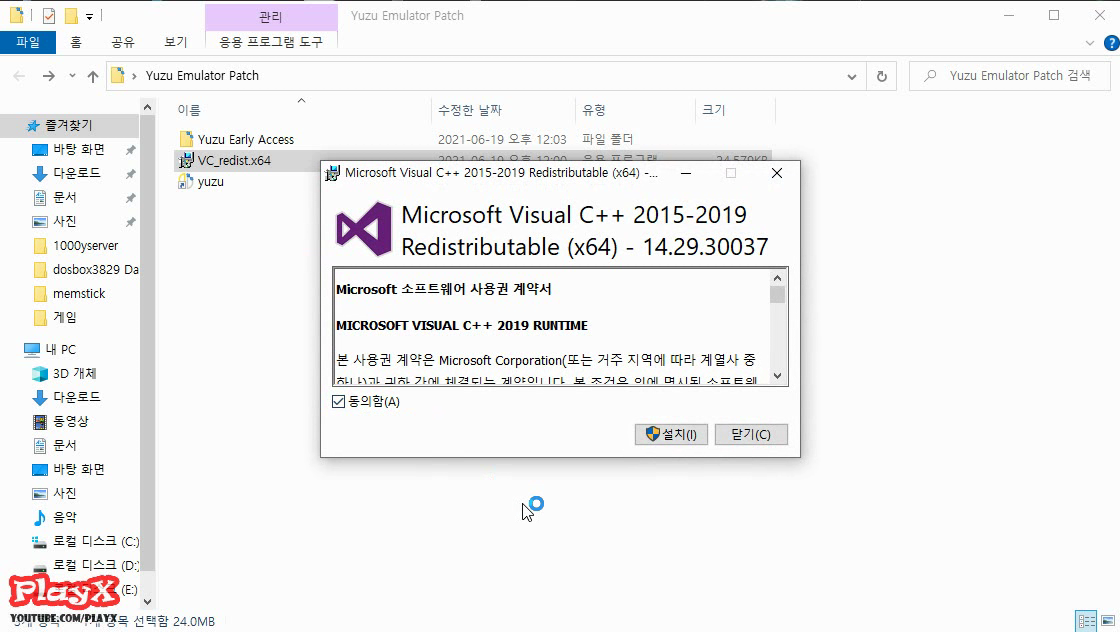Image resolution: width=1120 pixels, height=632 pixels.
Task: Go up one folder level
Action: (93, 76)
